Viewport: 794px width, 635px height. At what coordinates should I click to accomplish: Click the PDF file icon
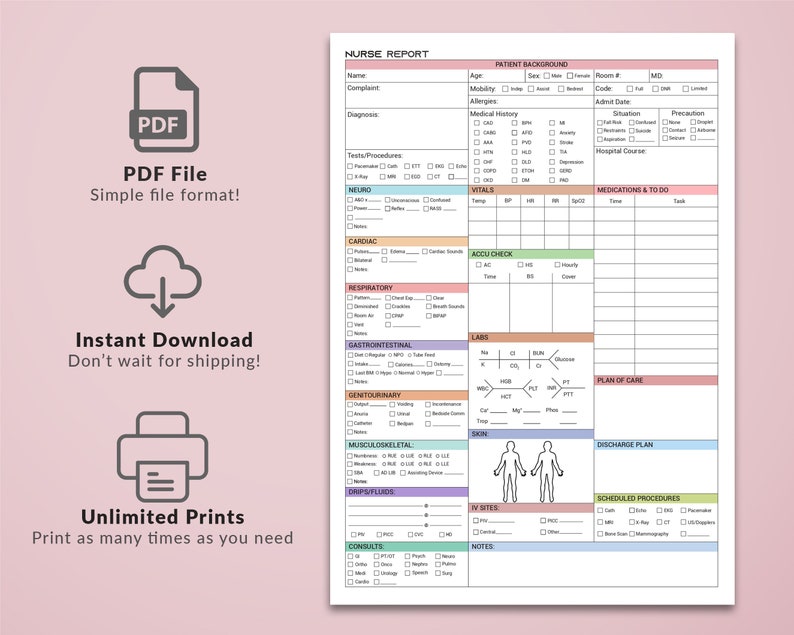coord(164,109)
